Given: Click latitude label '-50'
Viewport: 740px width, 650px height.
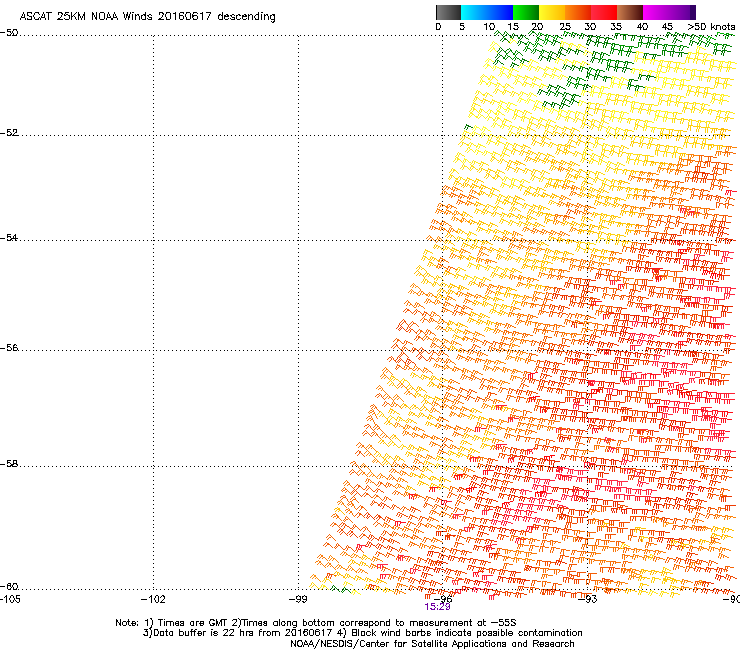Looking at the screenshot, I should [9, 33].
